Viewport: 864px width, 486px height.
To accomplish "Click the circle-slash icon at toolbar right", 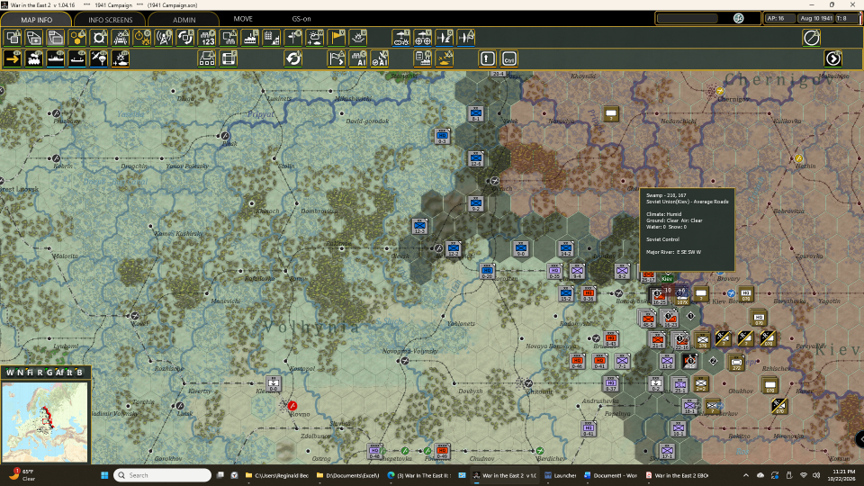I will [x=812, y=37].
